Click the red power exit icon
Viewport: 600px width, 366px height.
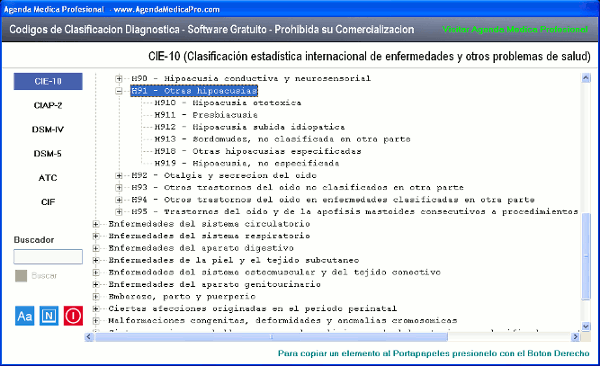73,316
